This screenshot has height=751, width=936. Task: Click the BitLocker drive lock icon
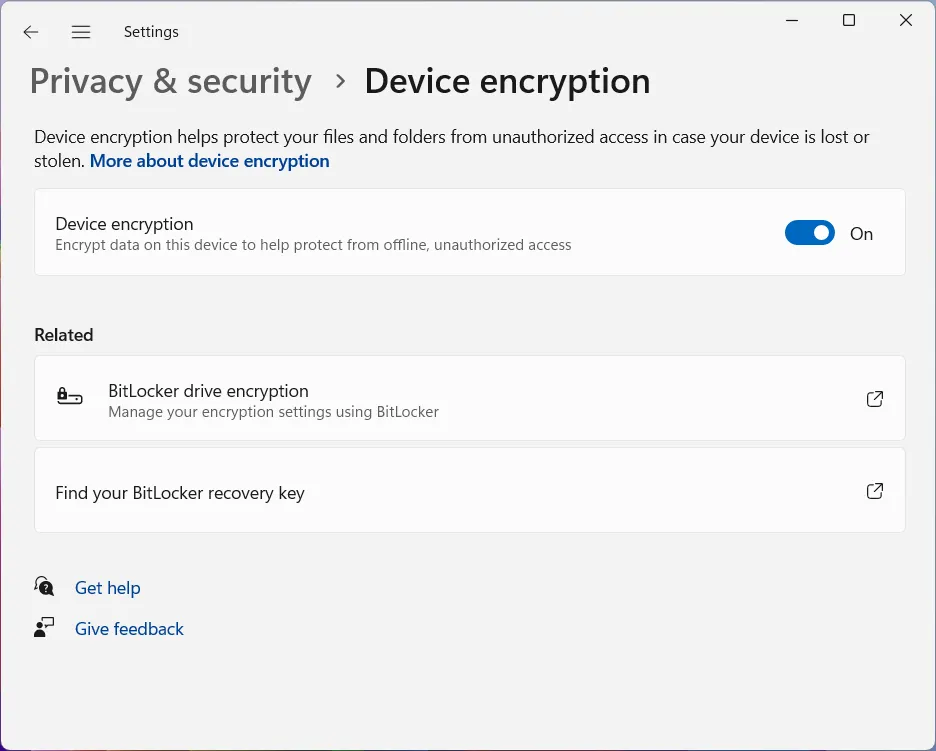click(69, 398)
